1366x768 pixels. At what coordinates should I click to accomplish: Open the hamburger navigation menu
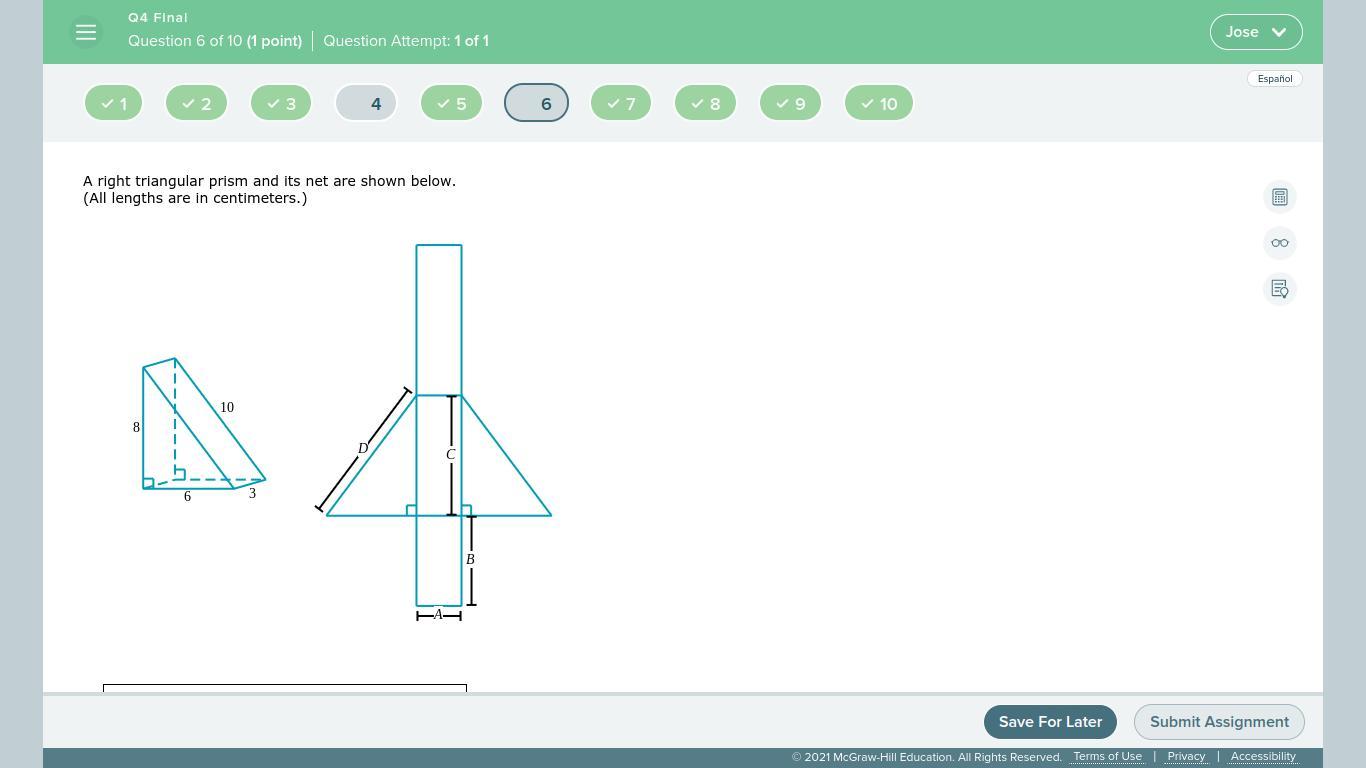pyautogui.click(x=86, y=32)
